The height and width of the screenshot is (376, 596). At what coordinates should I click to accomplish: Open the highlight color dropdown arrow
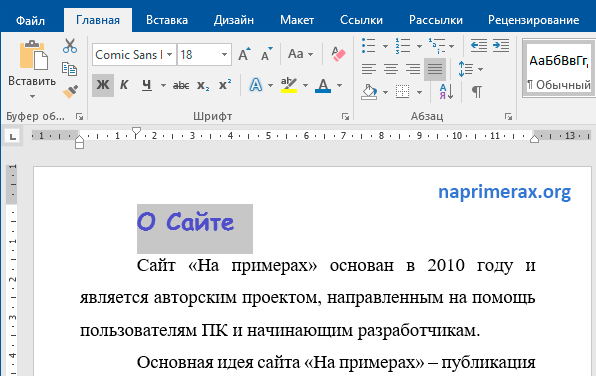click(305, 85)
